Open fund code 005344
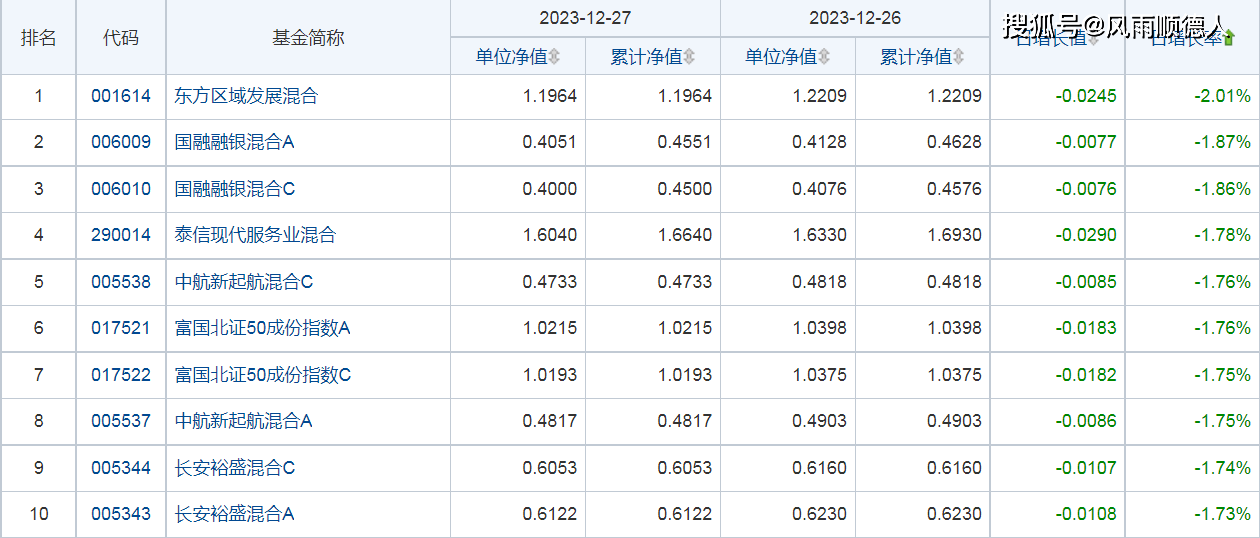 pyautogui.click(x=121, y=468)
